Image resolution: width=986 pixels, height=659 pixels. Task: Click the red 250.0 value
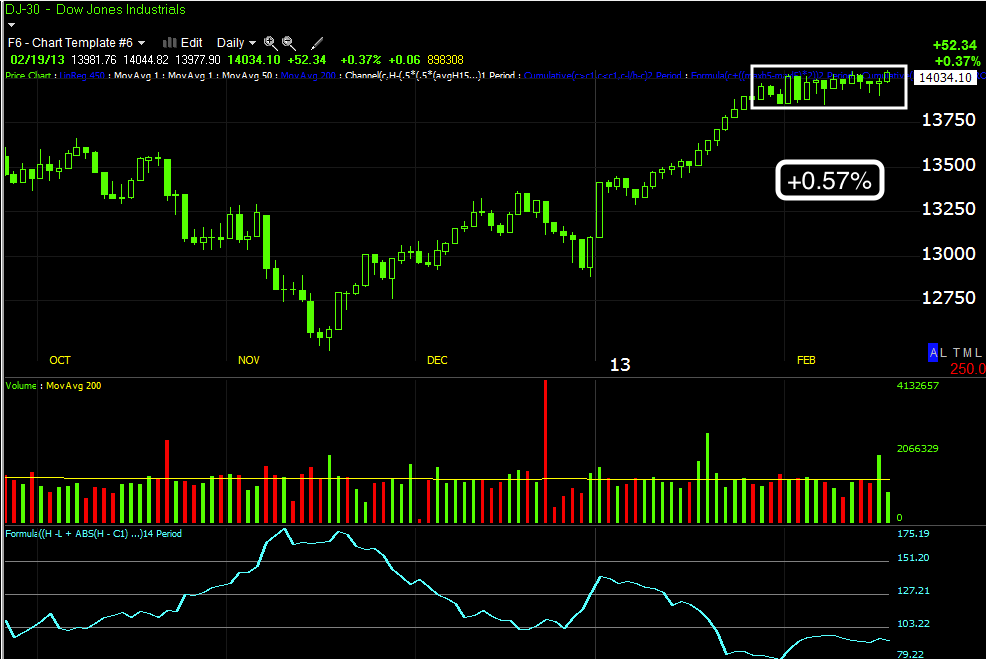click(x=967, y=369)
